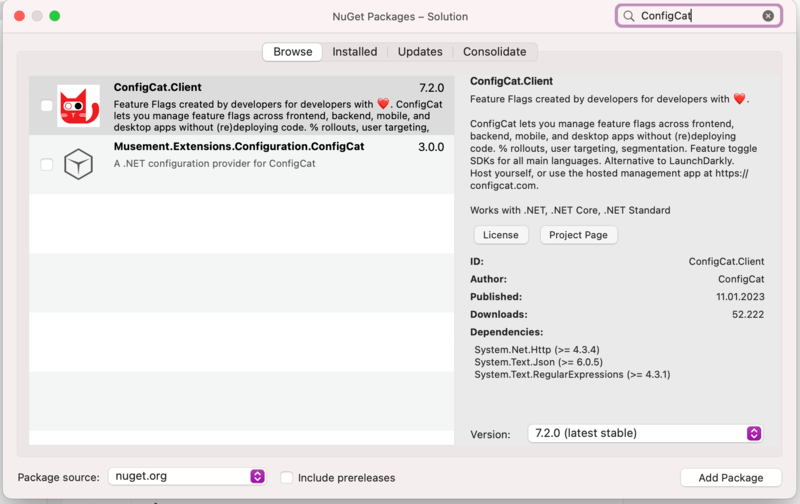Click the magnifying glass search icon
This screenshot has height=504, width=800.
629,16
